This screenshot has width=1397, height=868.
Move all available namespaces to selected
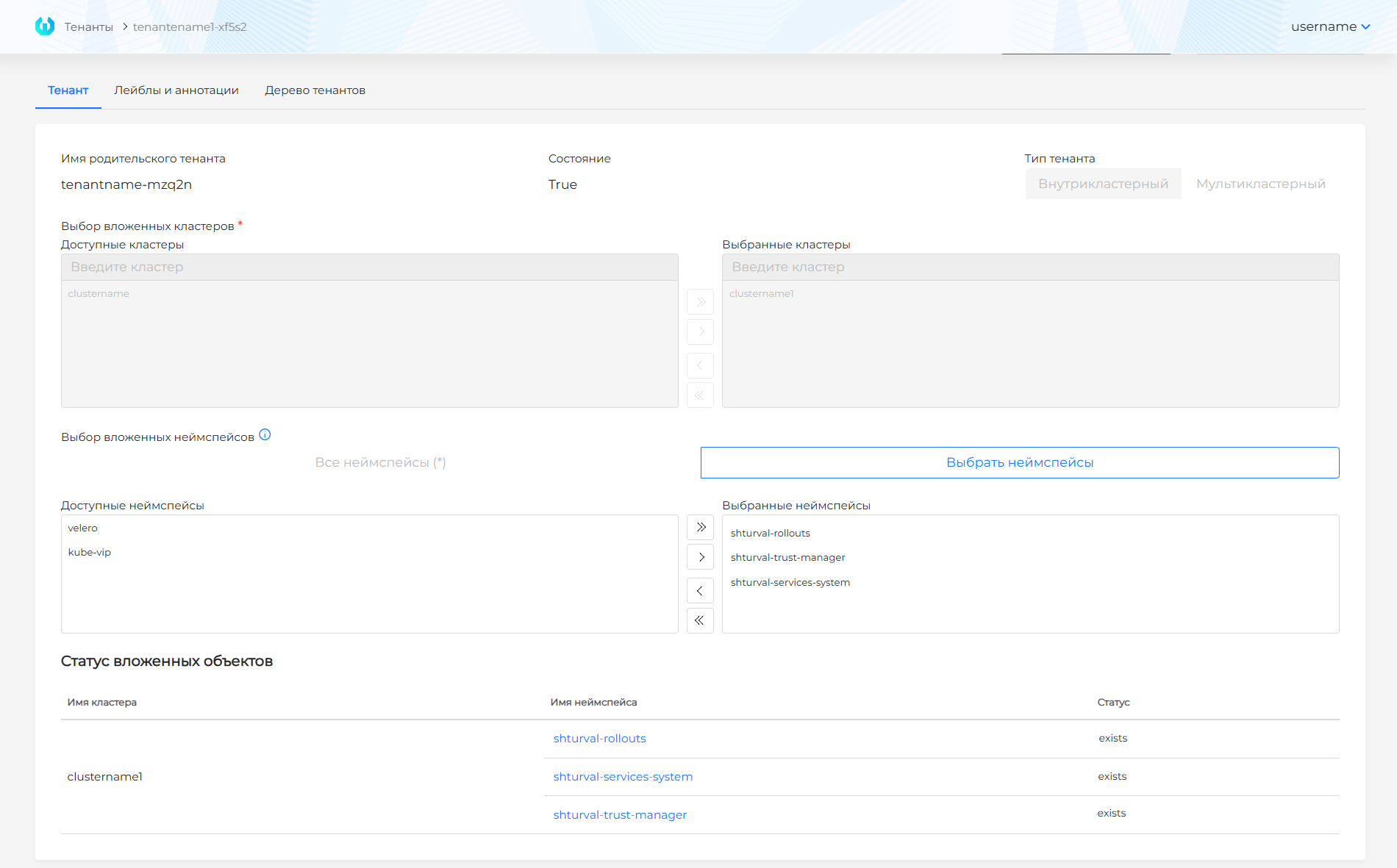(x=700, y=527)
